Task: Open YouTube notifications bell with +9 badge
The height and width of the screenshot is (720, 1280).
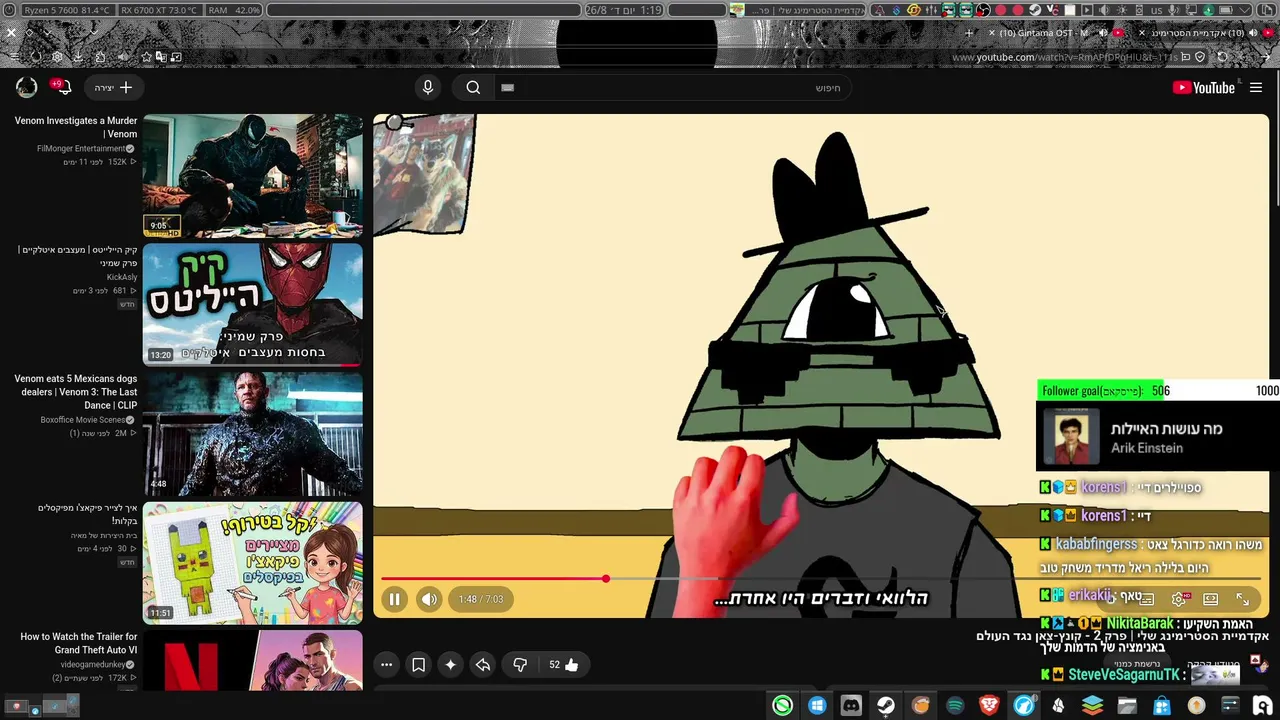Action: click(62, 87)
